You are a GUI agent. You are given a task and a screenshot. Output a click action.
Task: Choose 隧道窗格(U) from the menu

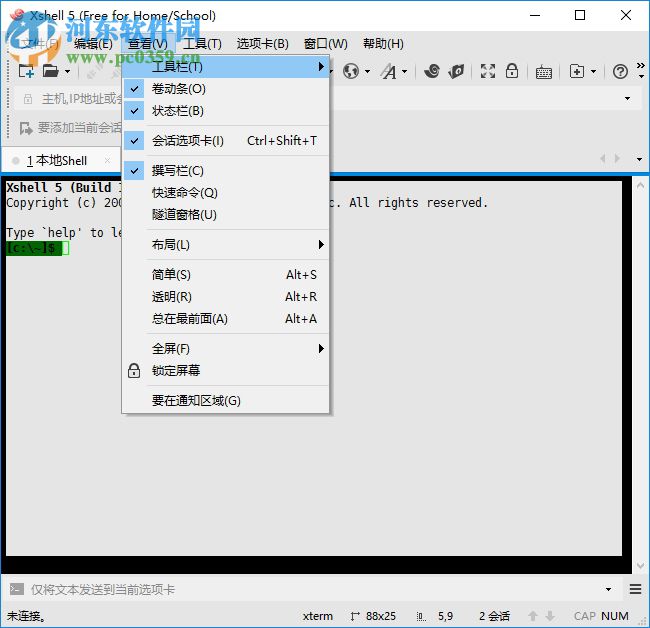tap(226, 215)
